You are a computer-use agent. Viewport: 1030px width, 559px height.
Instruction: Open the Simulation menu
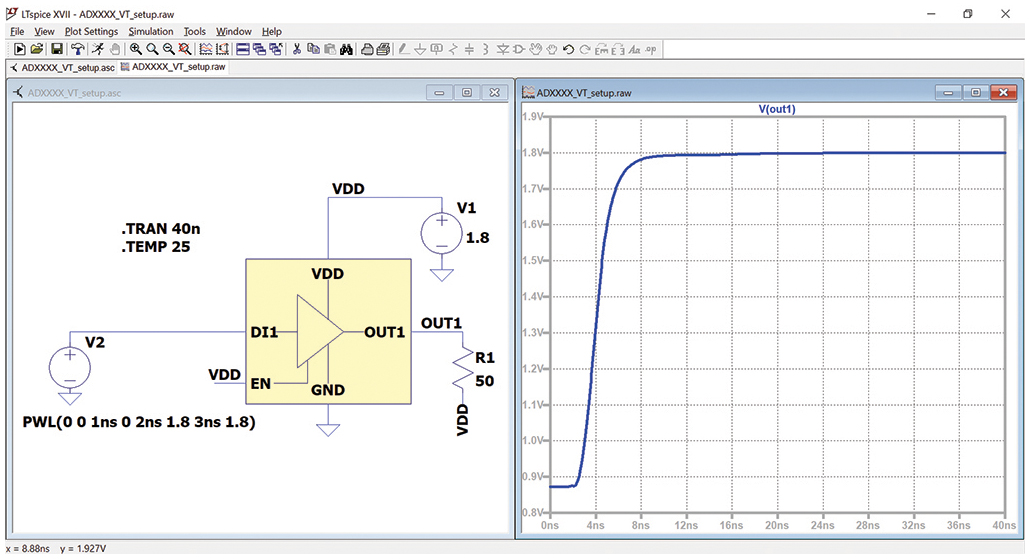[152, 31]
